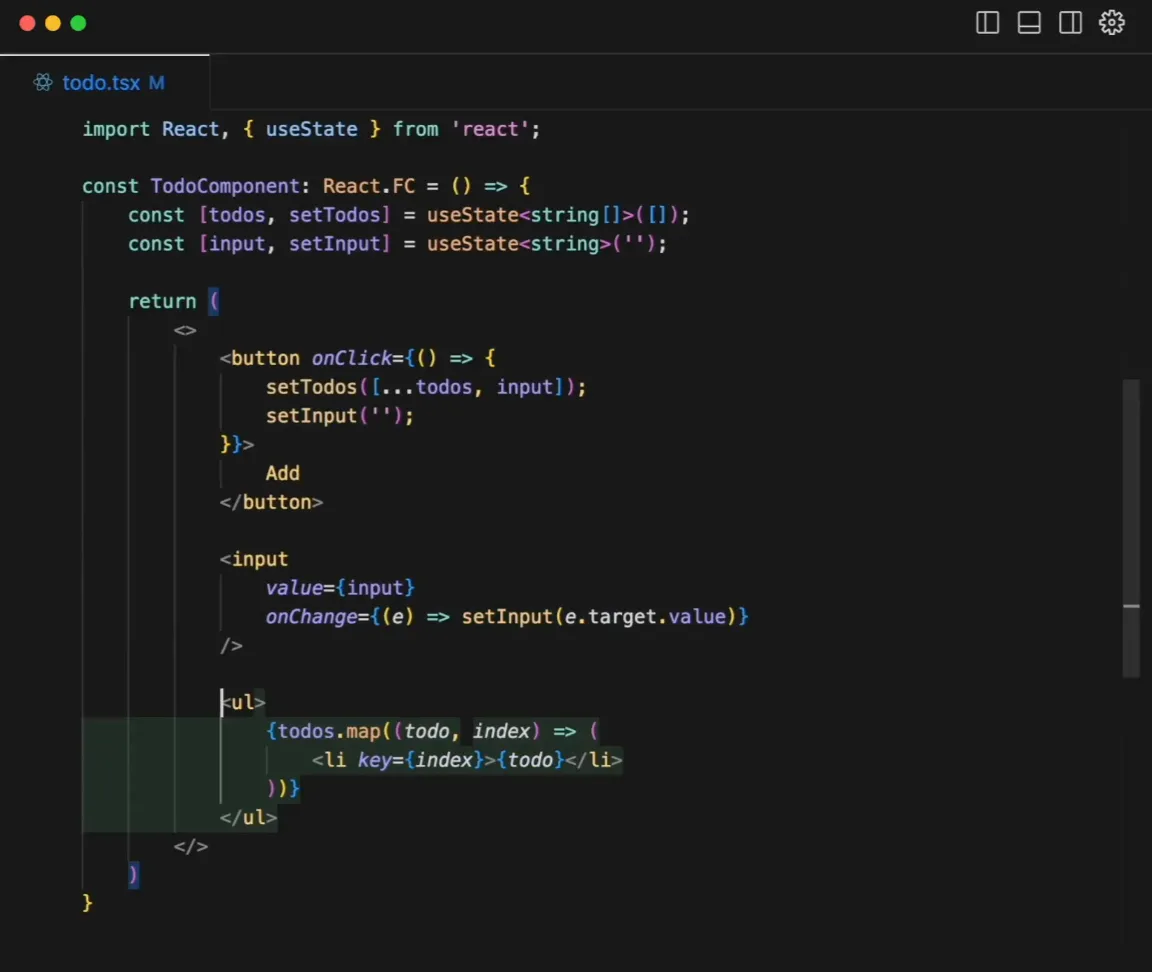The image size is (1152, 972).
Task: Click the todos.map expression line
Action: tap(433, 731)
